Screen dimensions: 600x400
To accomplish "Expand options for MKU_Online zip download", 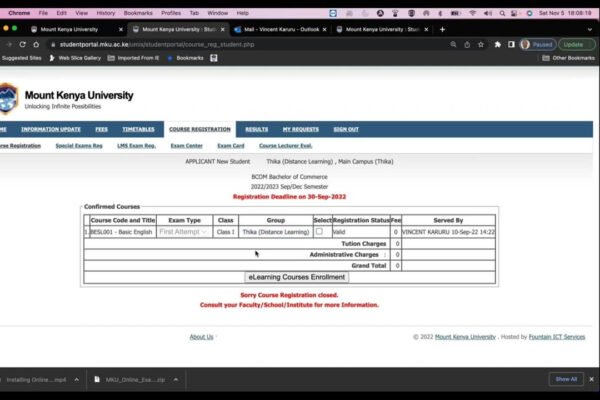I will [x=176, y=379].
